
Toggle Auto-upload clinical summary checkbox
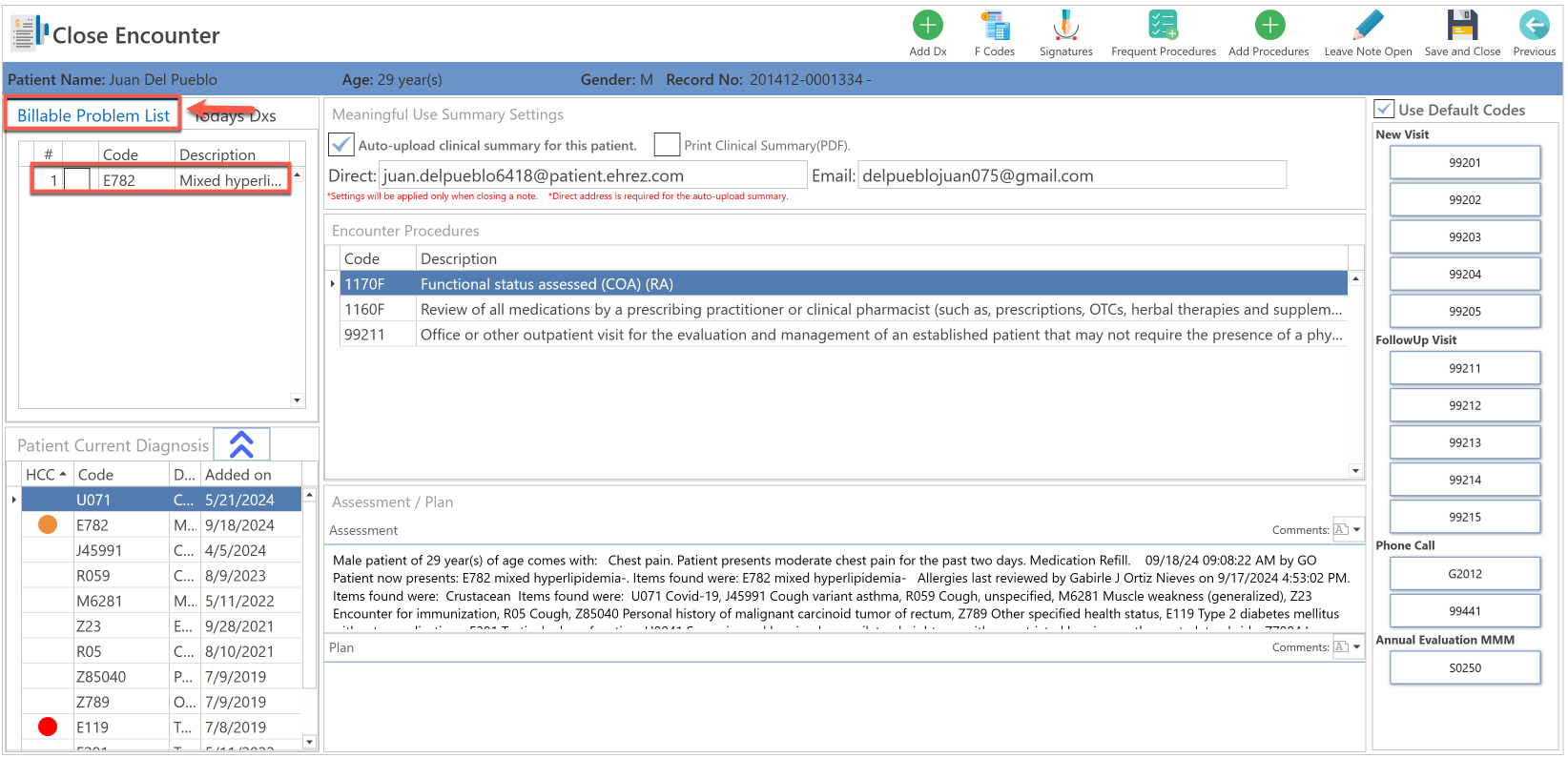340,145
